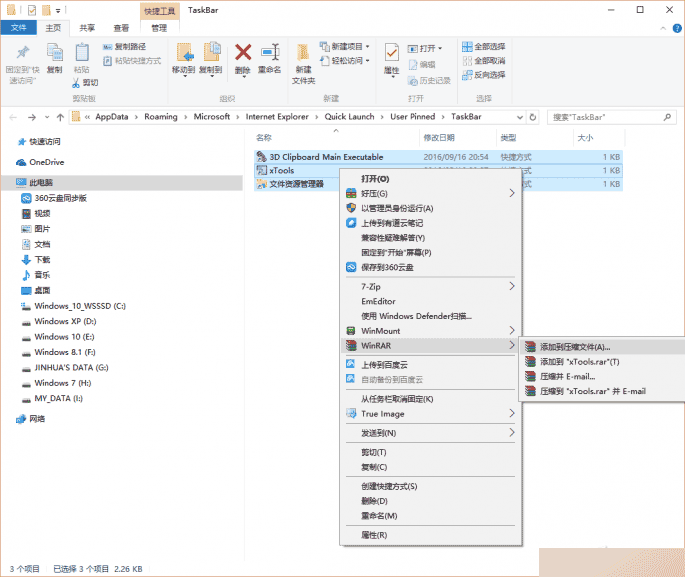Image resolution: width=685 pixels, height=577 pixels.
Task: Expand the Send to (N) submenu
Action: pyautogui.click(x=431, y=433)
